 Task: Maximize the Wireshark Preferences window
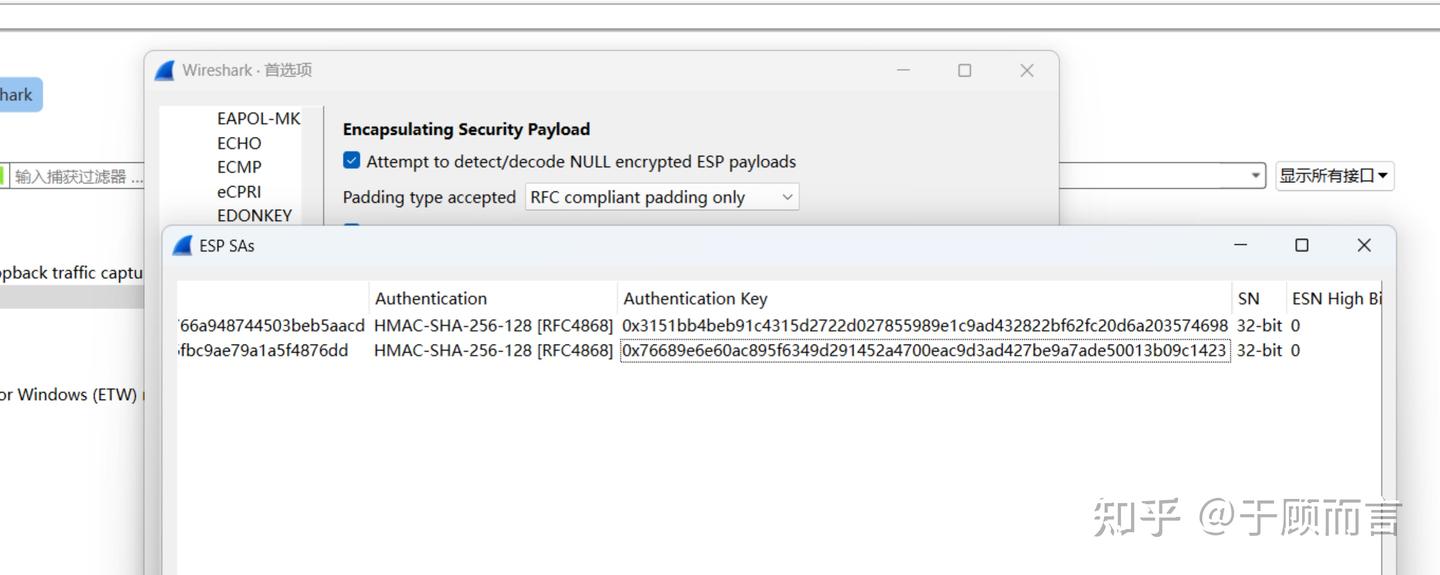(964, 70)
